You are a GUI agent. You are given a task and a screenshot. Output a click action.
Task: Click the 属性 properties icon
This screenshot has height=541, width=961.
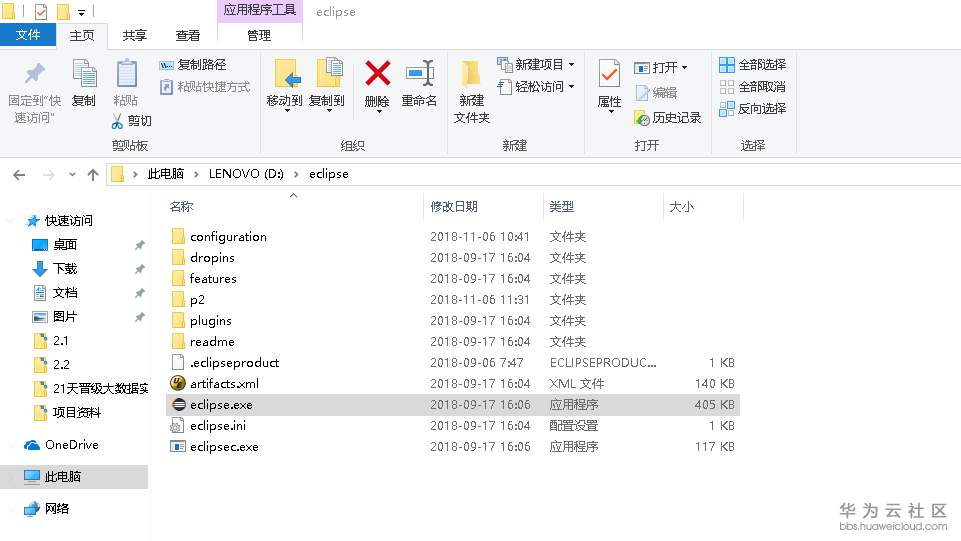pos(609,74)
